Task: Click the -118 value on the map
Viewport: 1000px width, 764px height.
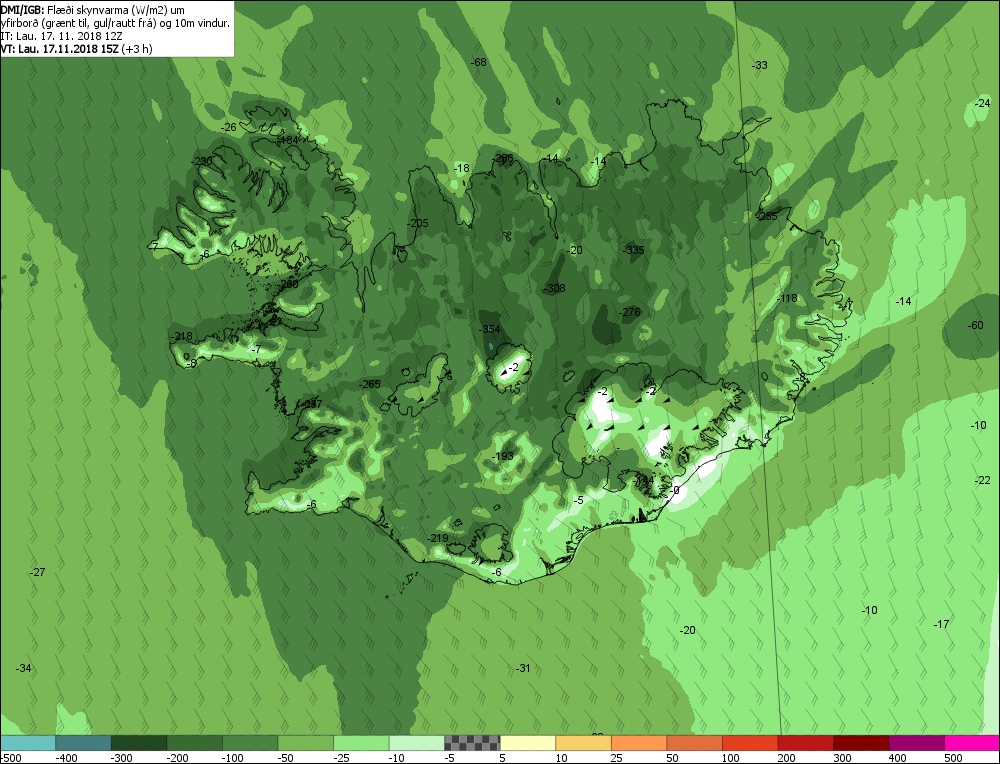Action: coord(788,298)
